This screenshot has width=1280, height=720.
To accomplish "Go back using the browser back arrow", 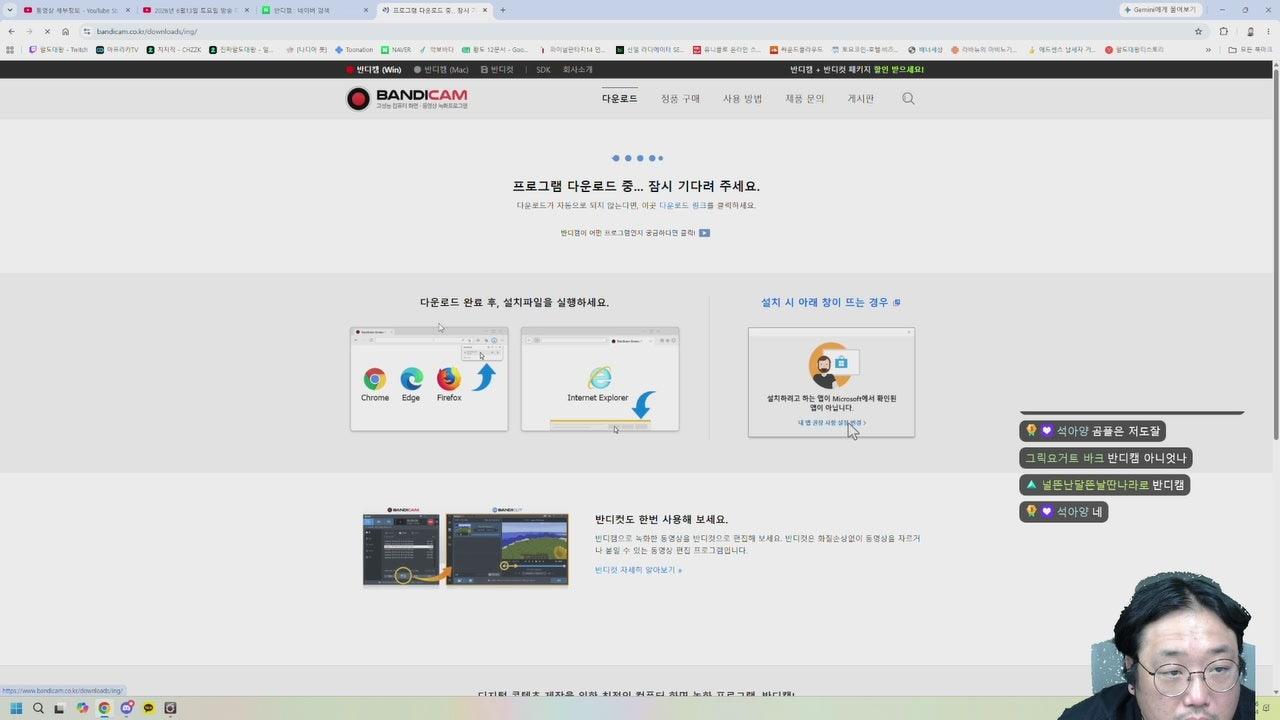I will tap(11, 31).
